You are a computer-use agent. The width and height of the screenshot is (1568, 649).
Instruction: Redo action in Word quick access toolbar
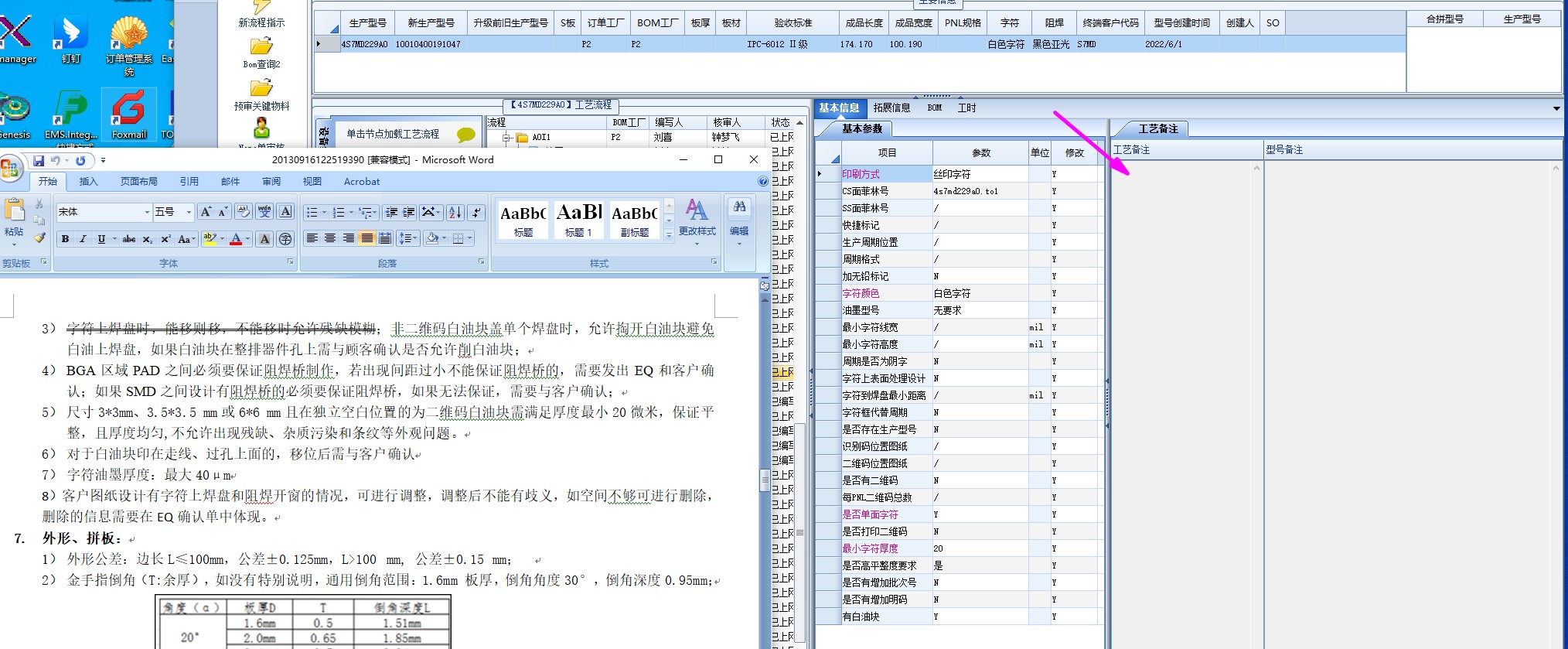pyautogui.click(x=80, y=161)
